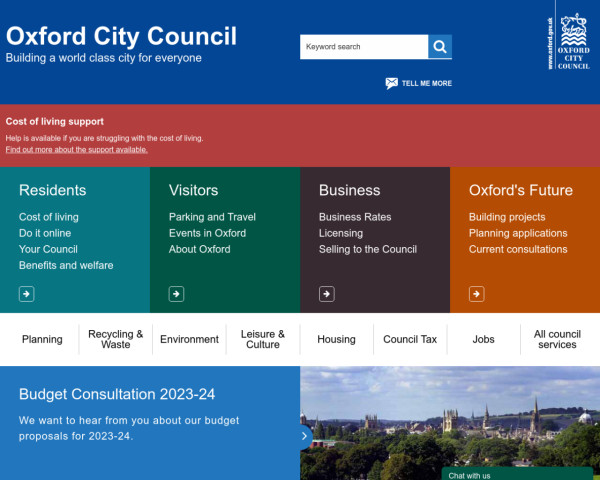The image size is (600, 480).
Task: Click the arrow icon under Oxford's Future
Action: coord(476,294)
